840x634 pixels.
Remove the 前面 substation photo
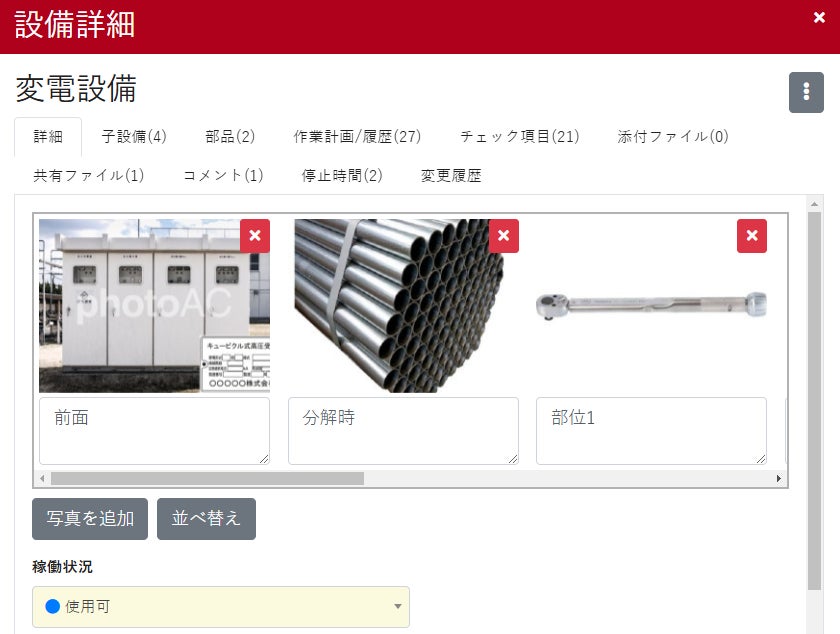[x=255, y=236]
